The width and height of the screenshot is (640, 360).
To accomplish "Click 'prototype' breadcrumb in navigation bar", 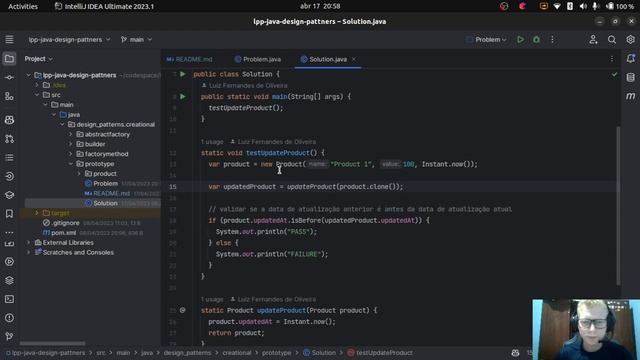I will [x=276, y=353].
